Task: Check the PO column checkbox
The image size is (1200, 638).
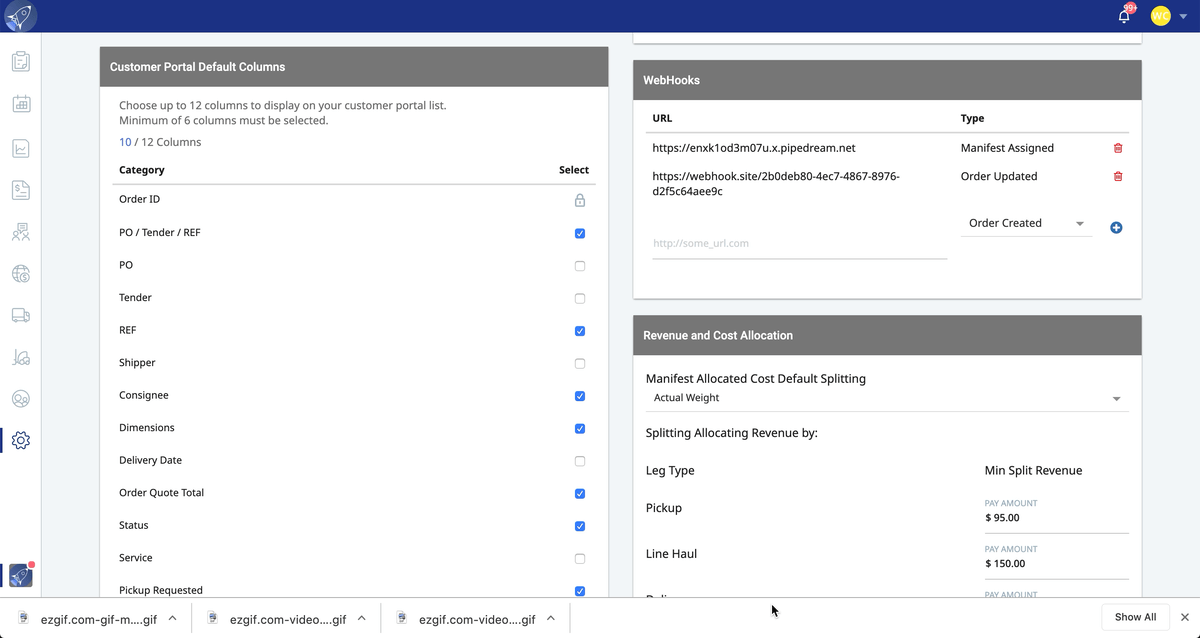Action: tap(580, 266)
